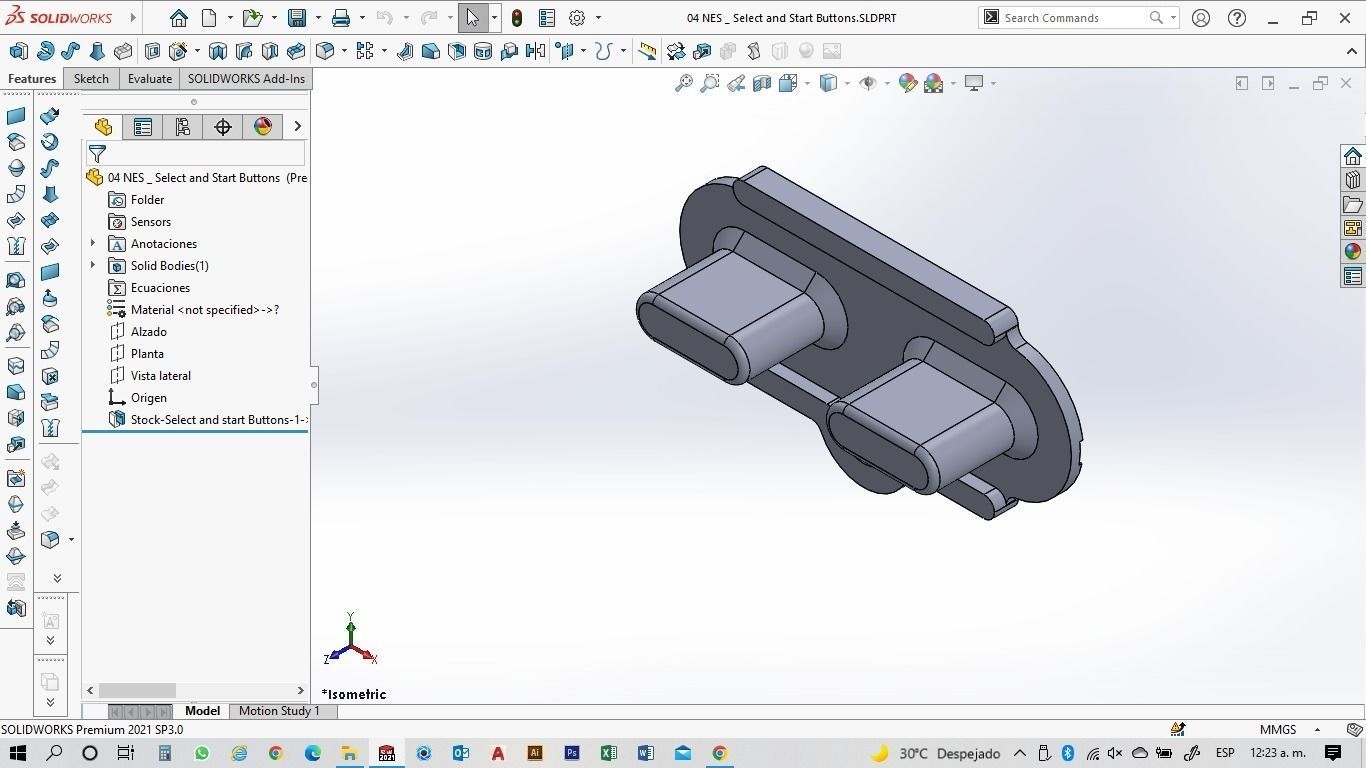Open Design Library in the task pane
Image resolution: width=1366 pixels, height=768 pixels.
(x=1353, y=180)
